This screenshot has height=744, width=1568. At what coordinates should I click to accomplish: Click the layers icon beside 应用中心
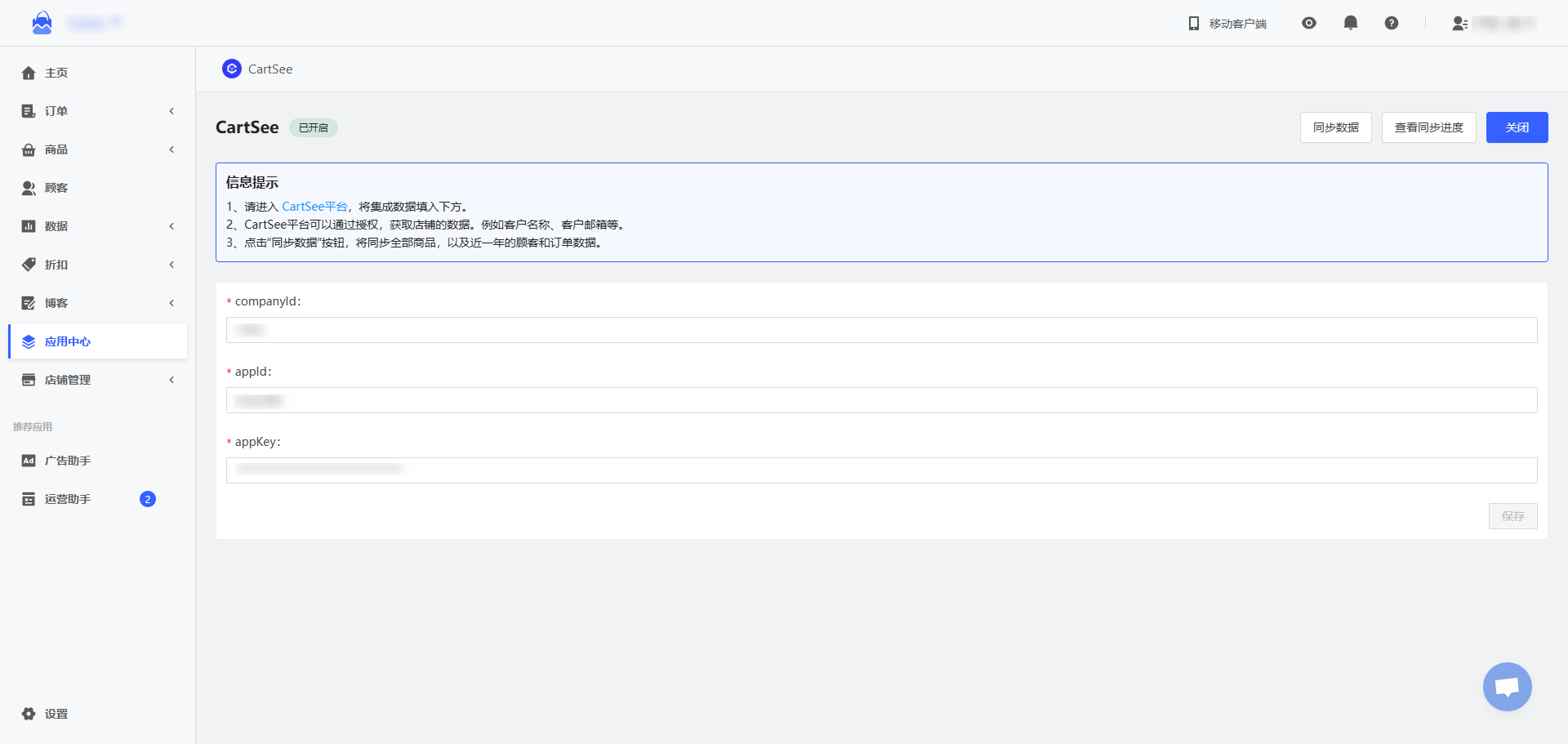click(29, 341)
